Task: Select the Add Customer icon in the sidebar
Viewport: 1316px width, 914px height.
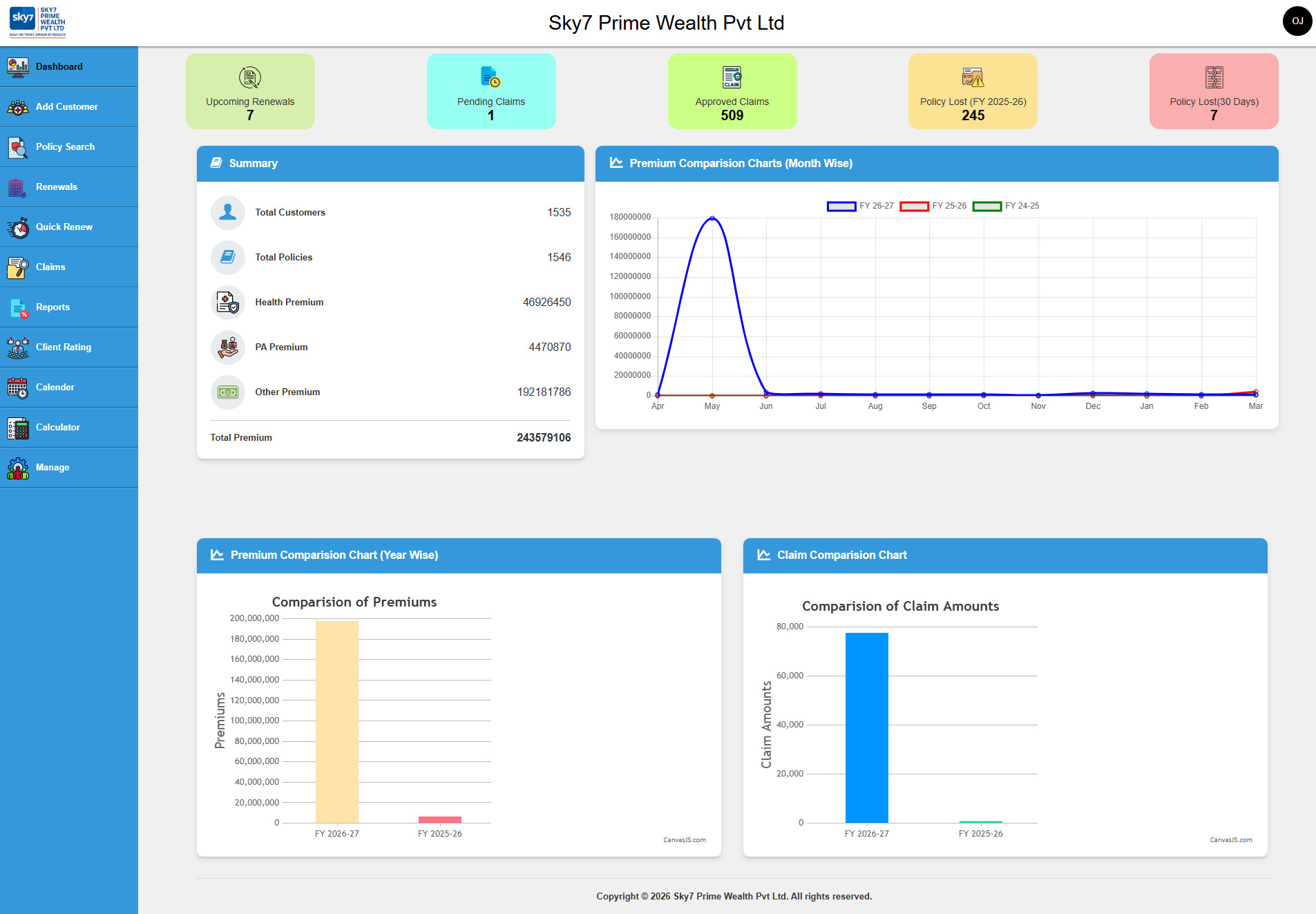Action: tap(17, 107)
